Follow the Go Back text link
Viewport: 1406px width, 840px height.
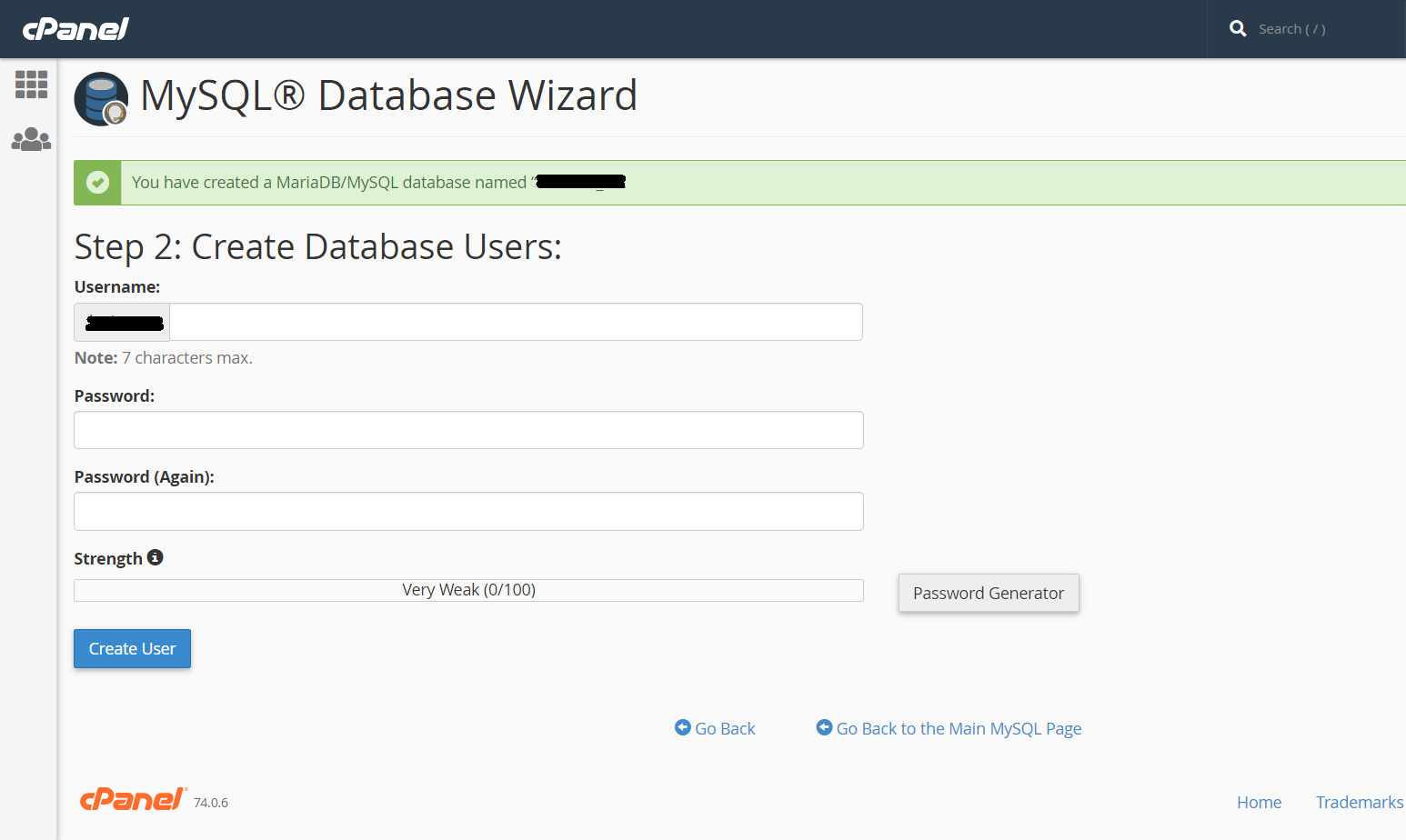coord(725,728)
